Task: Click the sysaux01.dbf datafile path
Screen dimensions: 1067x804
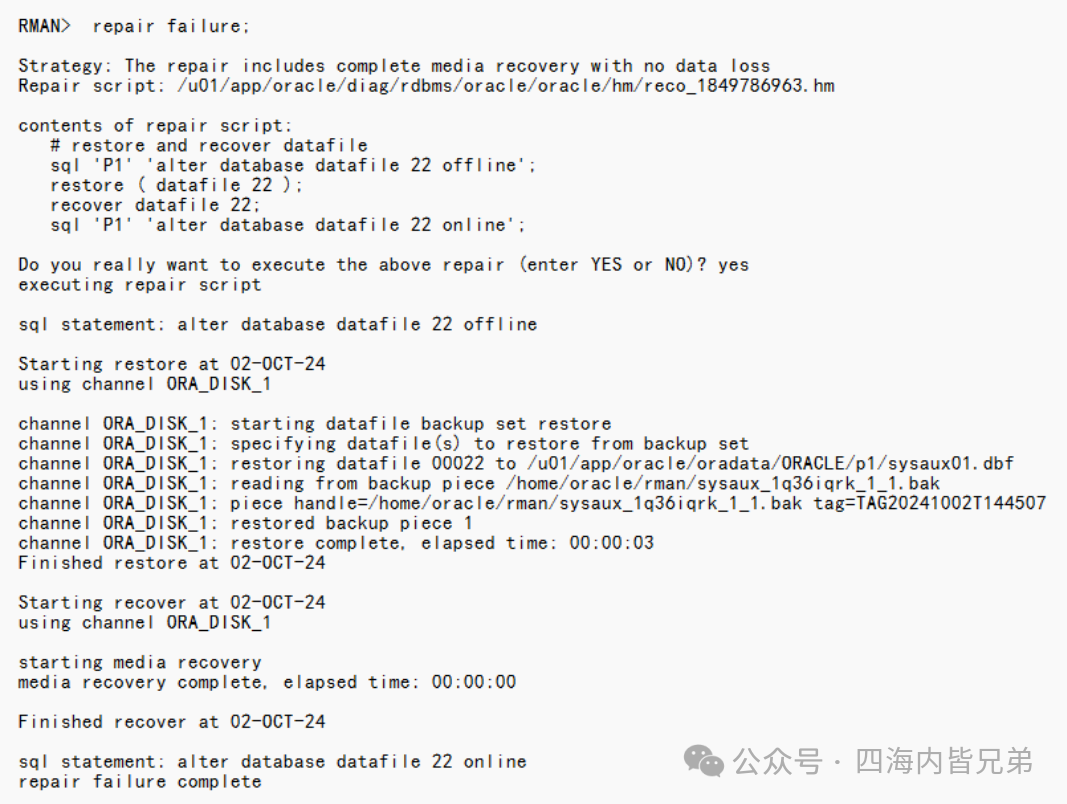Action: 770,463
